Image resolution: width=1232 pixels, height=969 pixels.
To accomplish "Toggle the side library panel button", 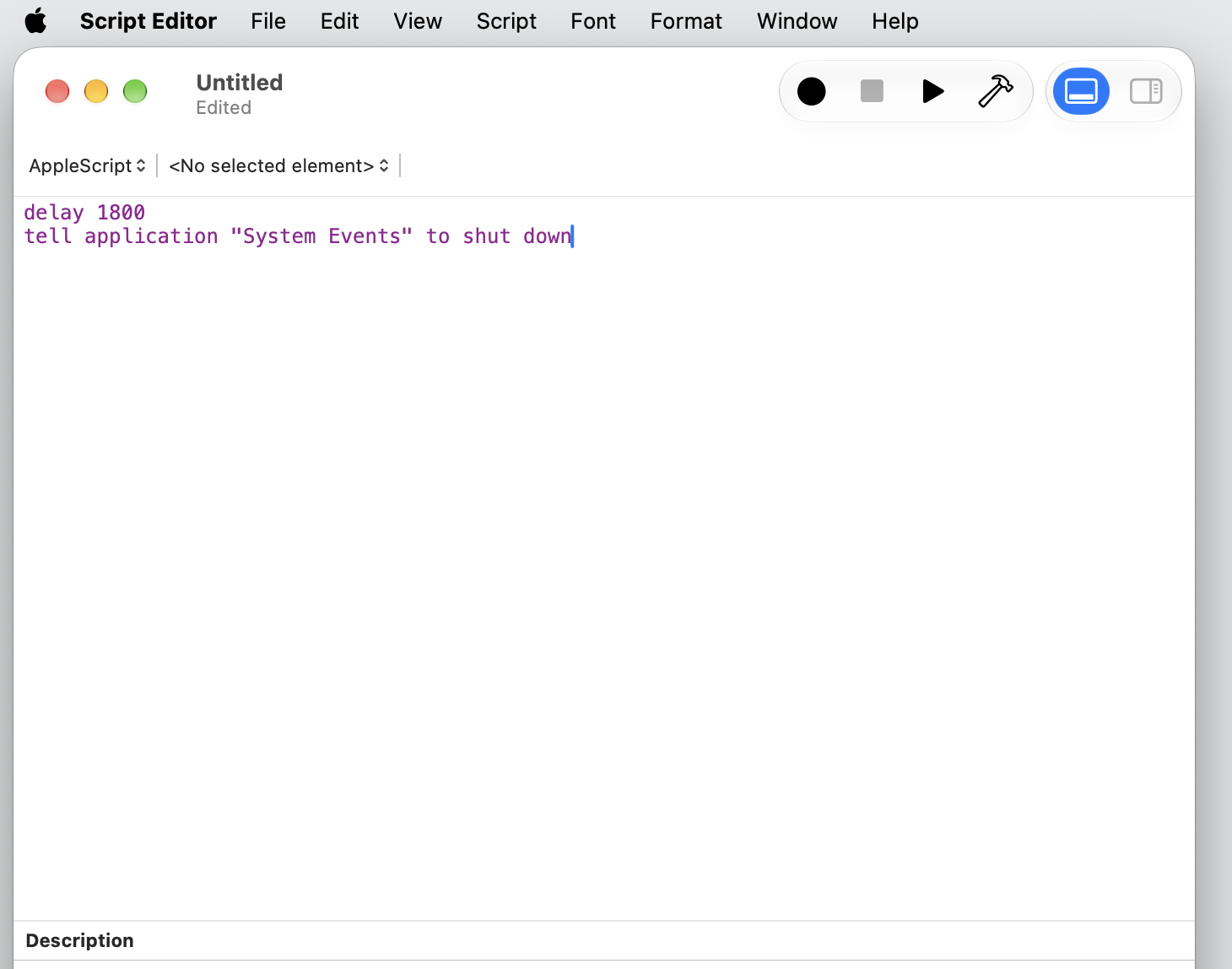I will pos(1146,91).
